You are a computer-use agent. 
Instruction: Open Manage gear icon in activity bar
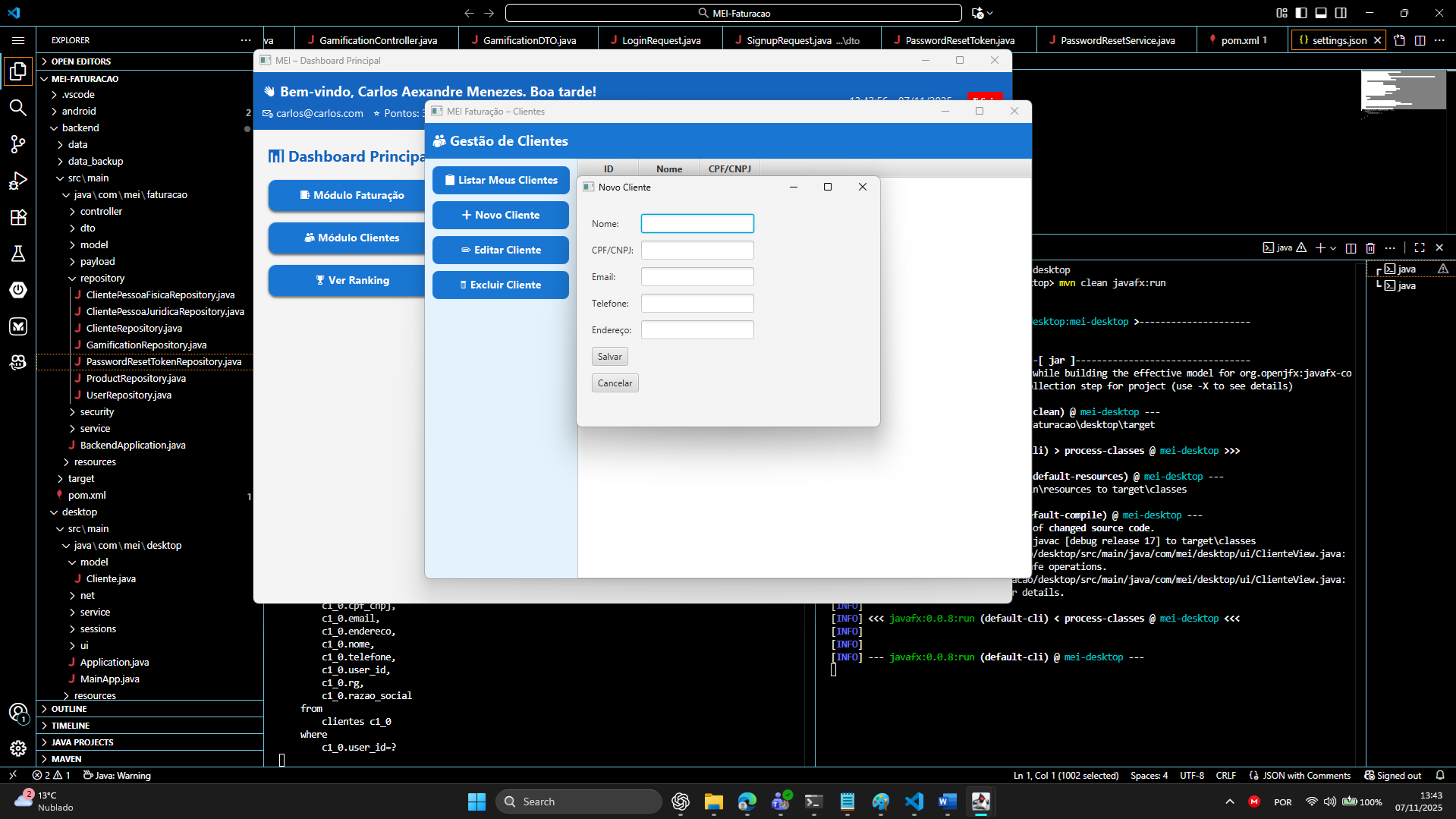18,748
